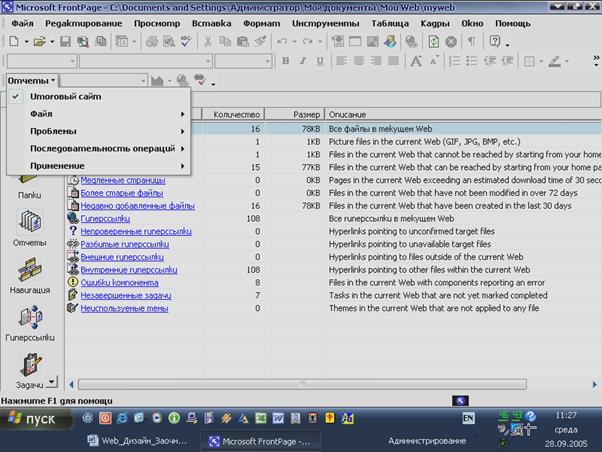
Task: Open the Ошибки компонента link
Action: pyautogui.click(x=119, y=283)
